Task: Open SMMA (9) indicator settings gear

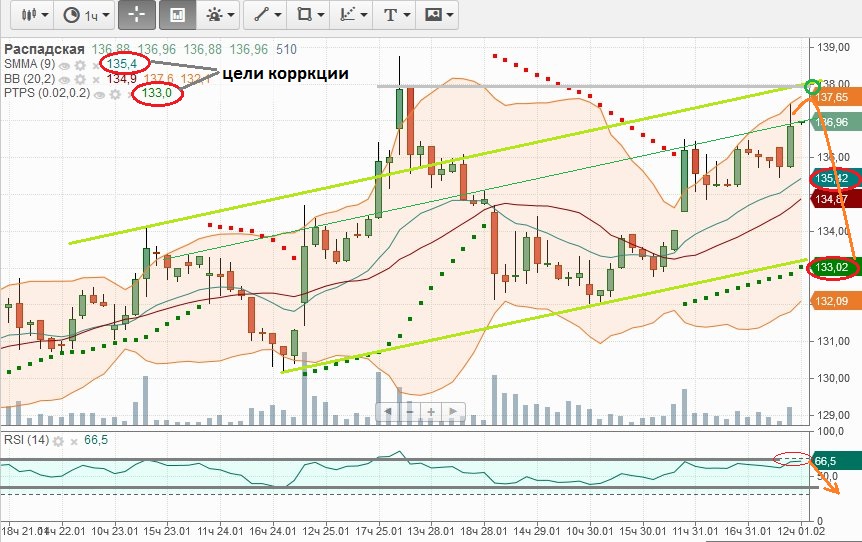Action: point(80,66)
